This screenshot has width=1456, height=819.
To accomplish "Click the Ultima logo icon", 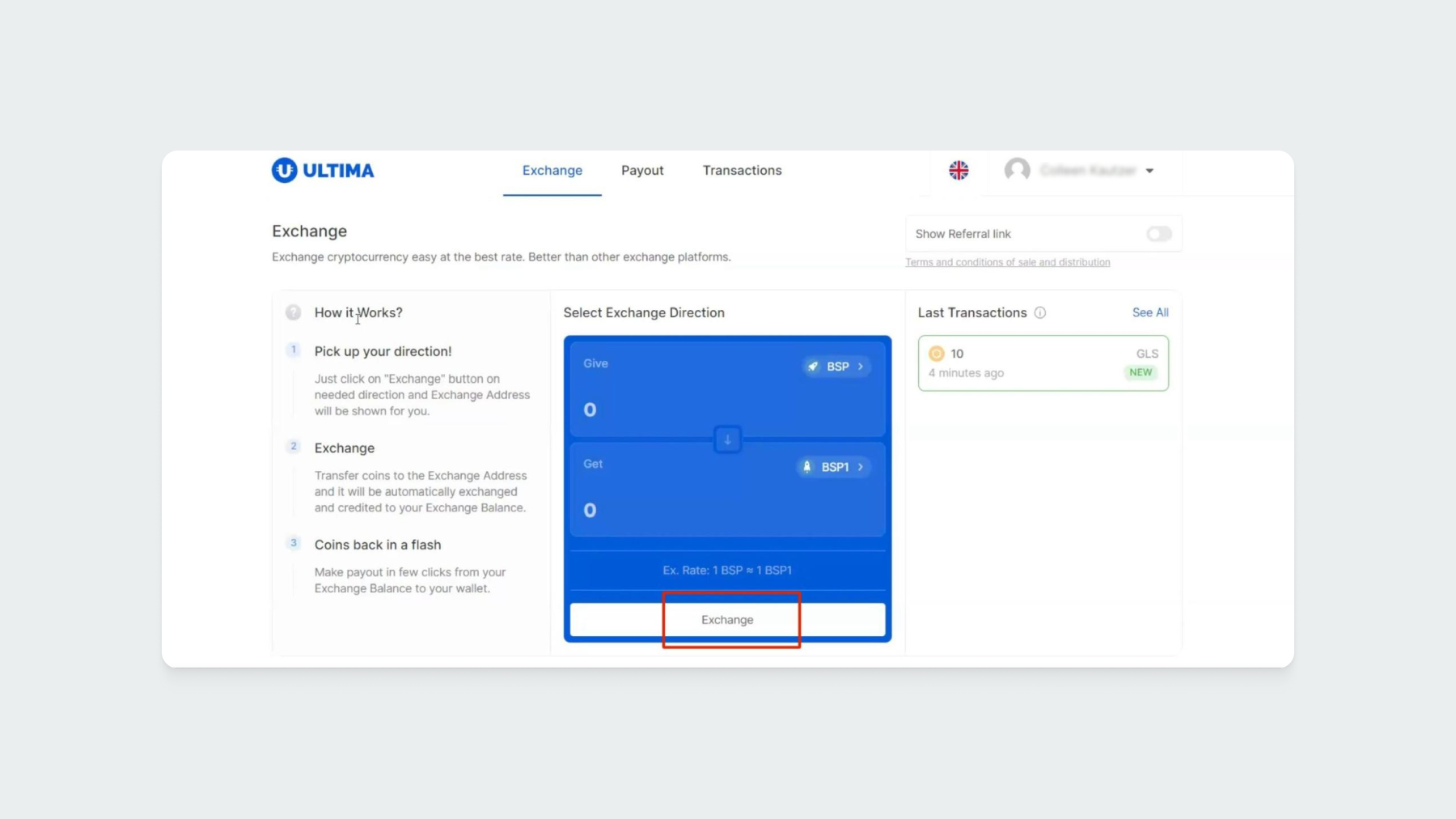I will point(284,170).
